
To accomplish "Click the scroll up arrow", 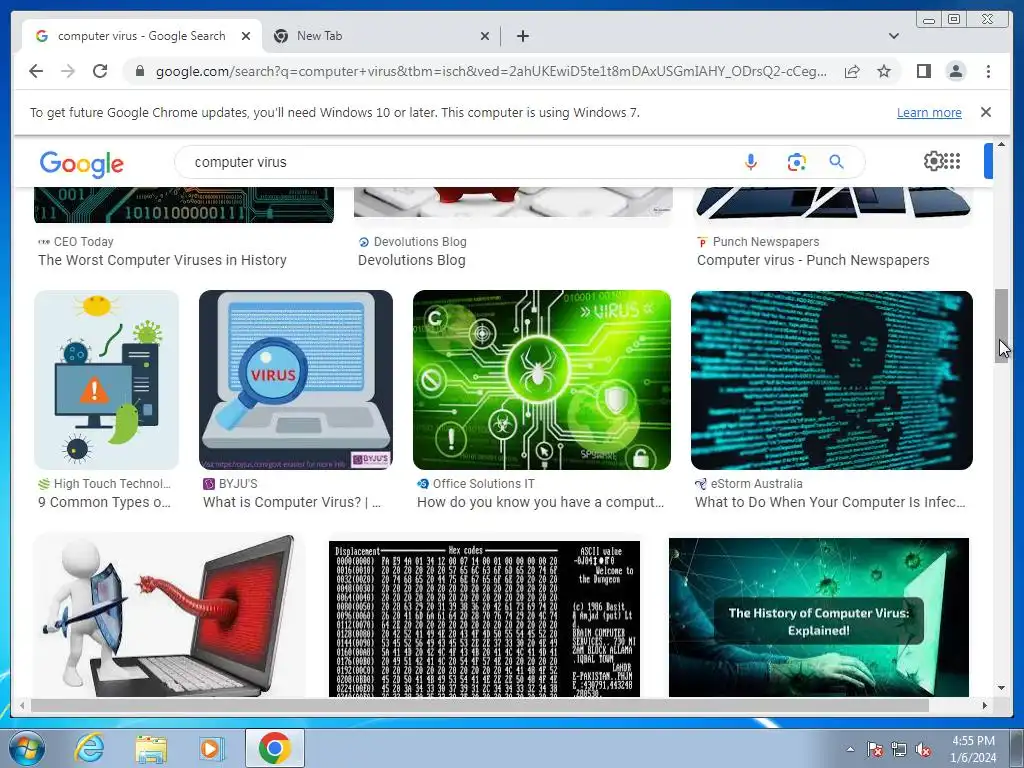I will point(1001,144).
